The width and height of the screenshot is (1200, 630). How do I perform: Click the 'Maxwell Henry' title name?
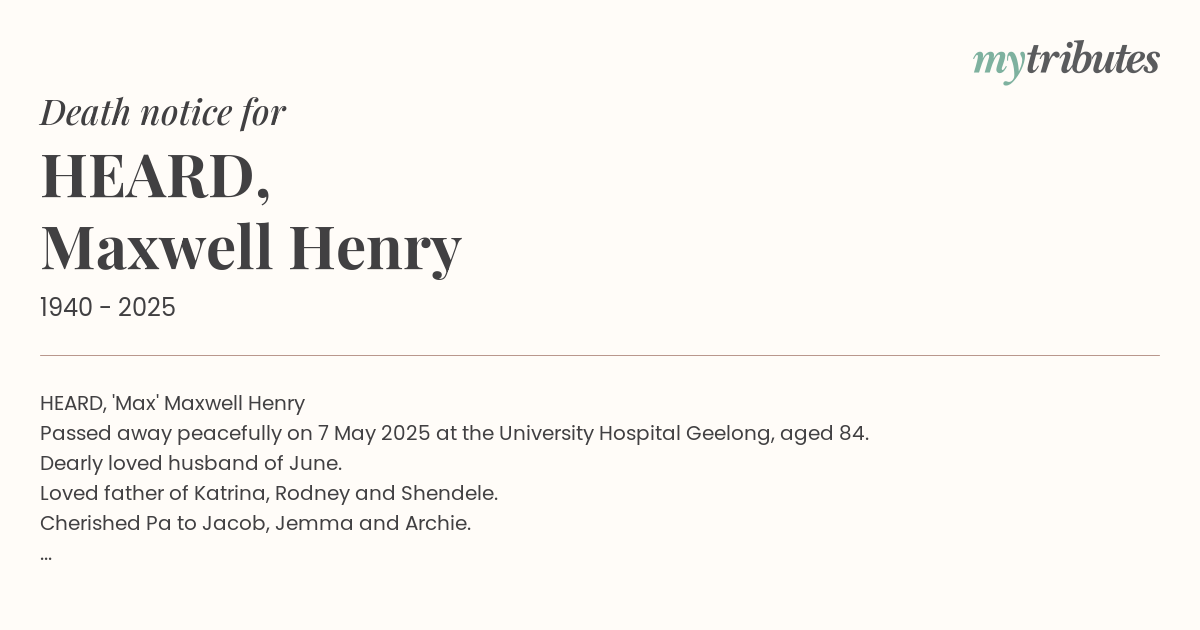[251, 248]
